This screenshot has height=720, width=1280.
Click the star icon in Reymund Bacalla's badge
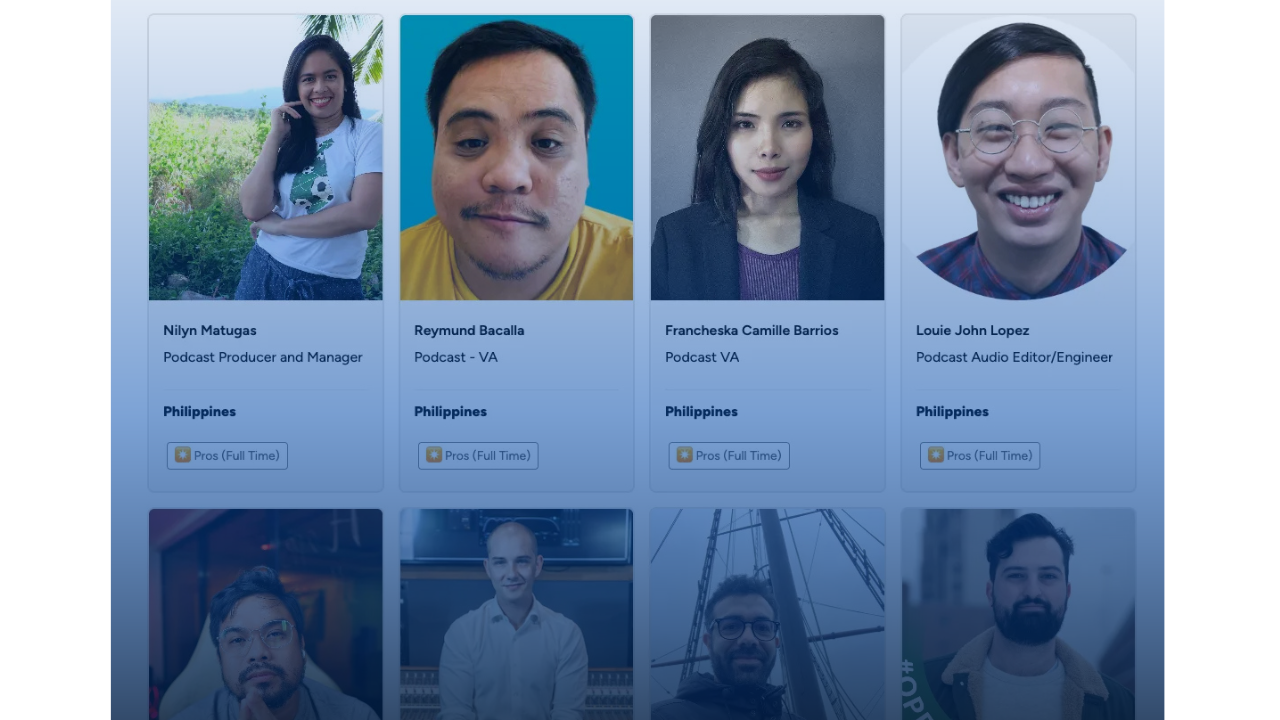[434, 455]
